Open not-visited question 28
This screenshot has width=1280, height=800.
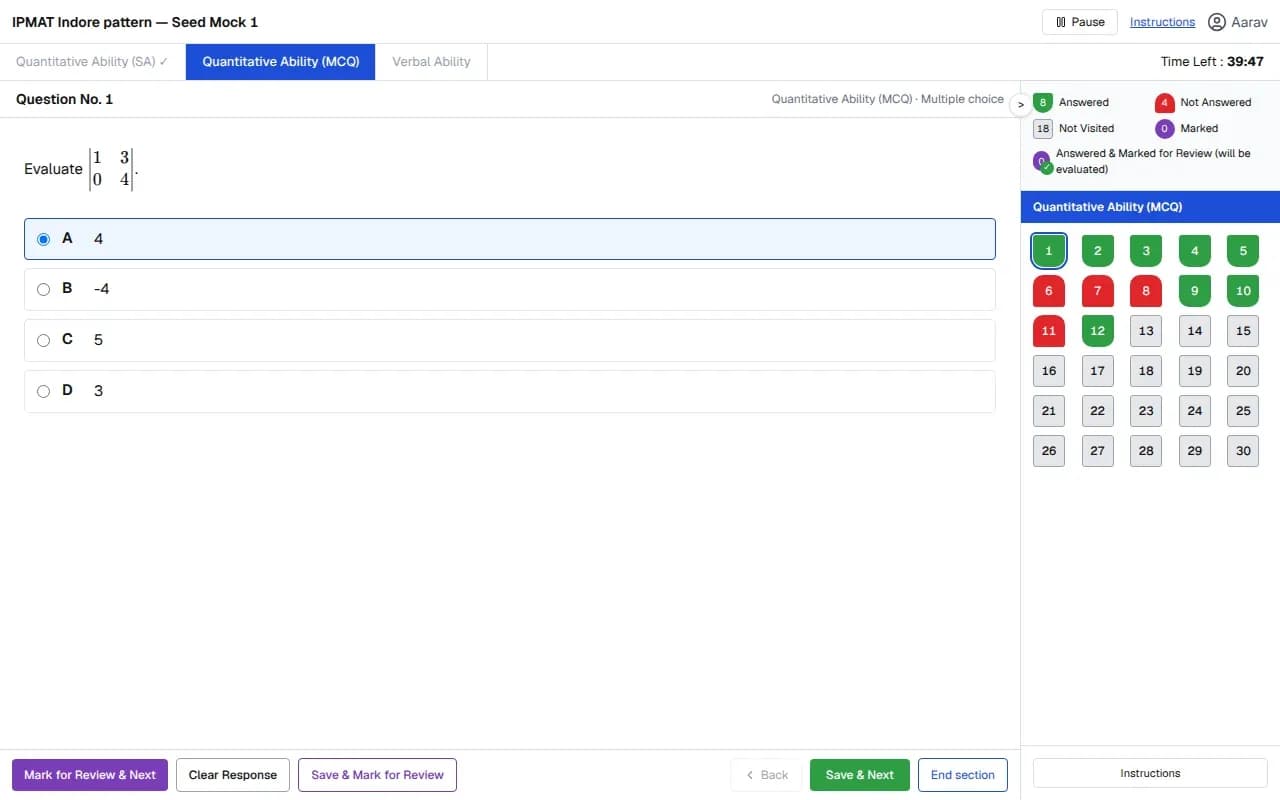tap(1146, 451)
